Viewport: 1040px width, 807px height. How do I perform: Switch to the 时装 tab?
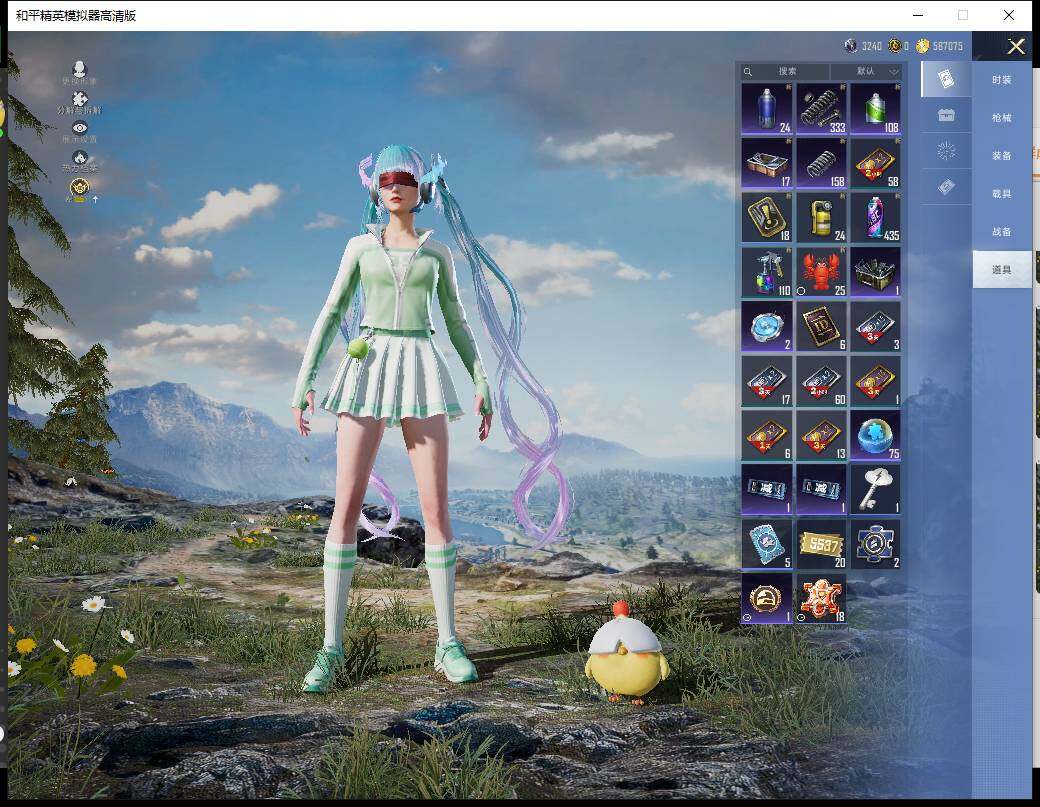pyautogui.click(x=1001, y=80)
